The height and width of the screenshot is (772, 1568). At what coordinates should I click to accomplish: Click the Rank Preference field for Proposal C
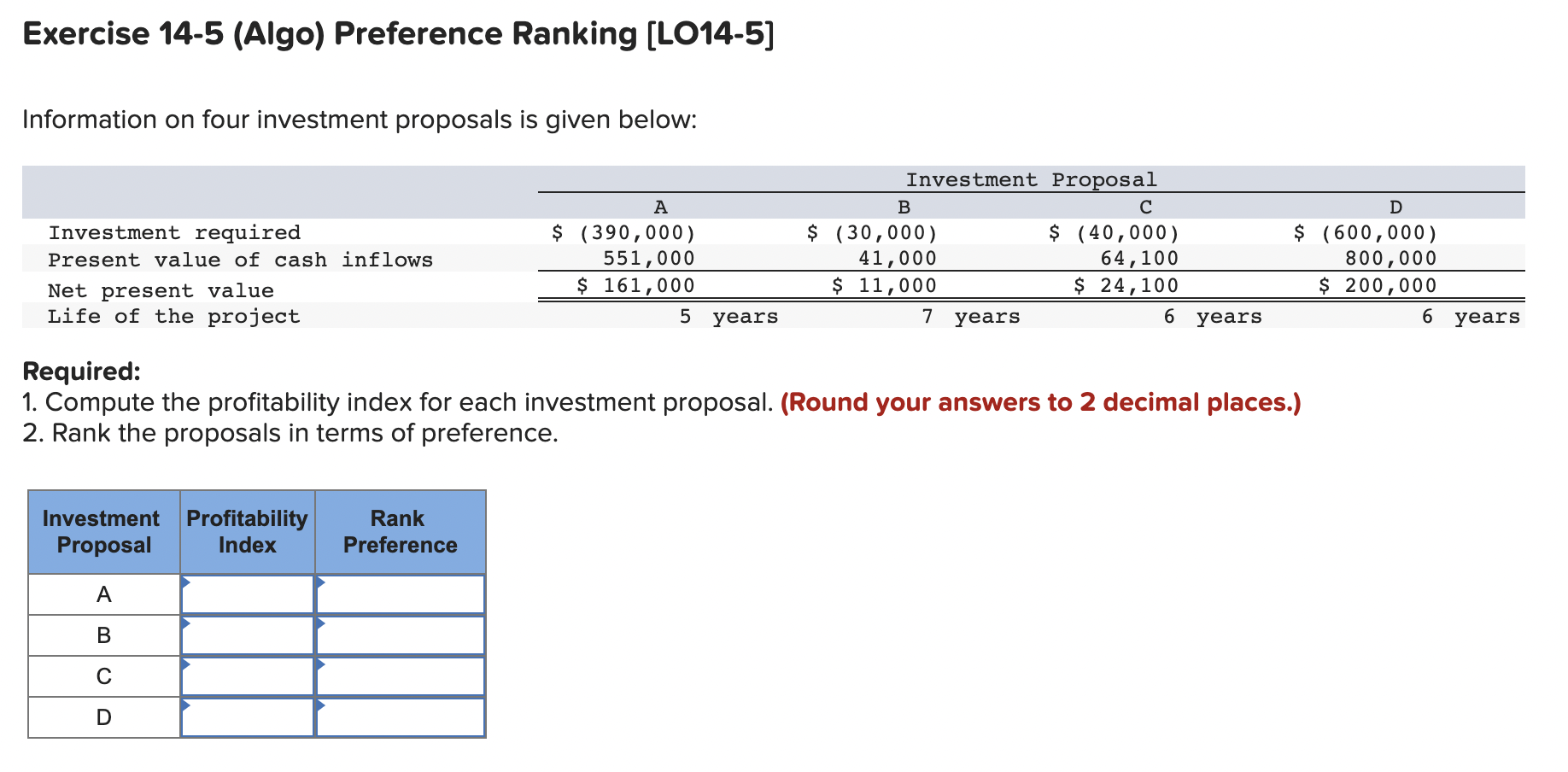click(400, 676)
